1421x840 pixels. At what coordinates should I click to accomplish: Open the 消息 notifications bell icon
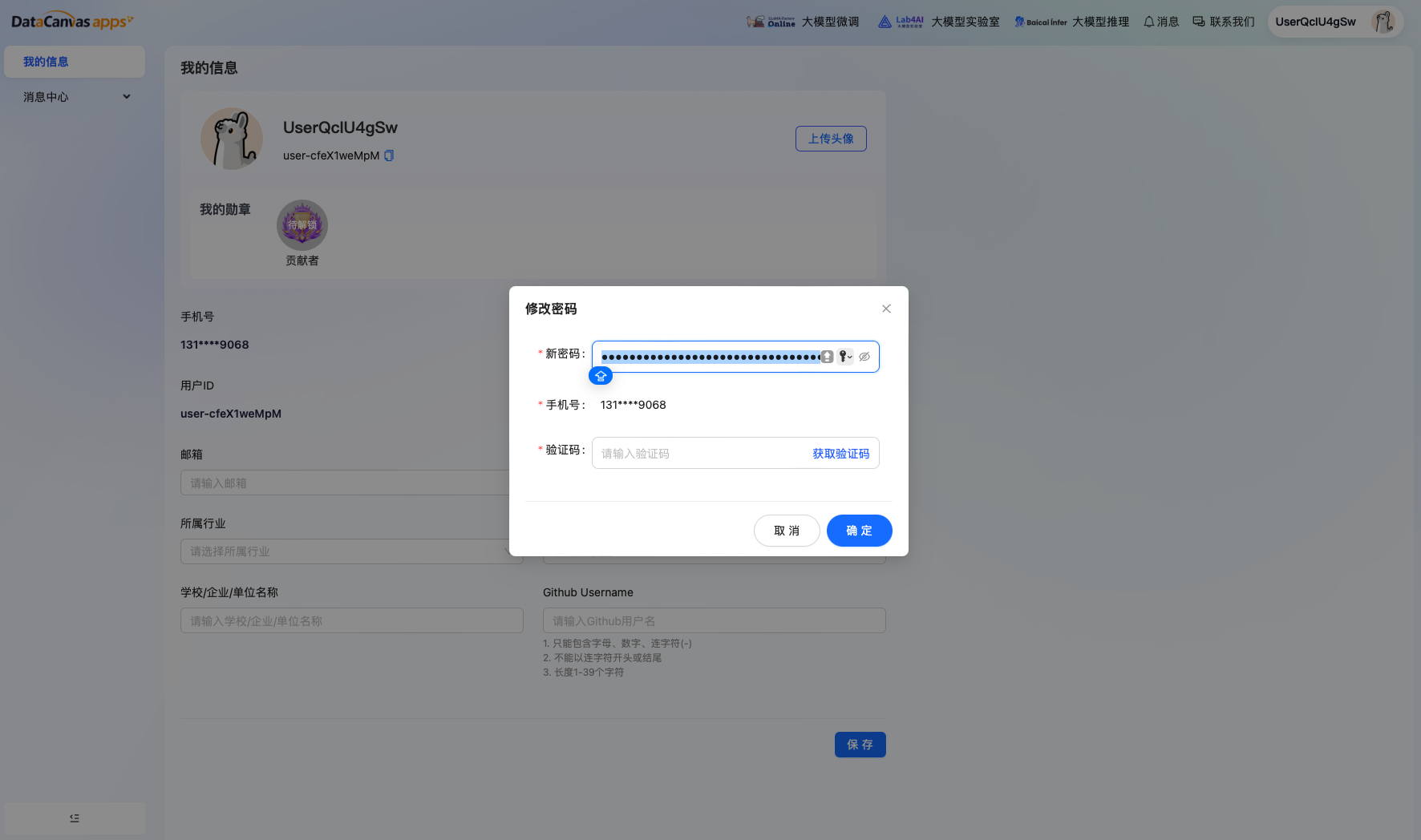pyautogui.click(x=1150, y=22)
